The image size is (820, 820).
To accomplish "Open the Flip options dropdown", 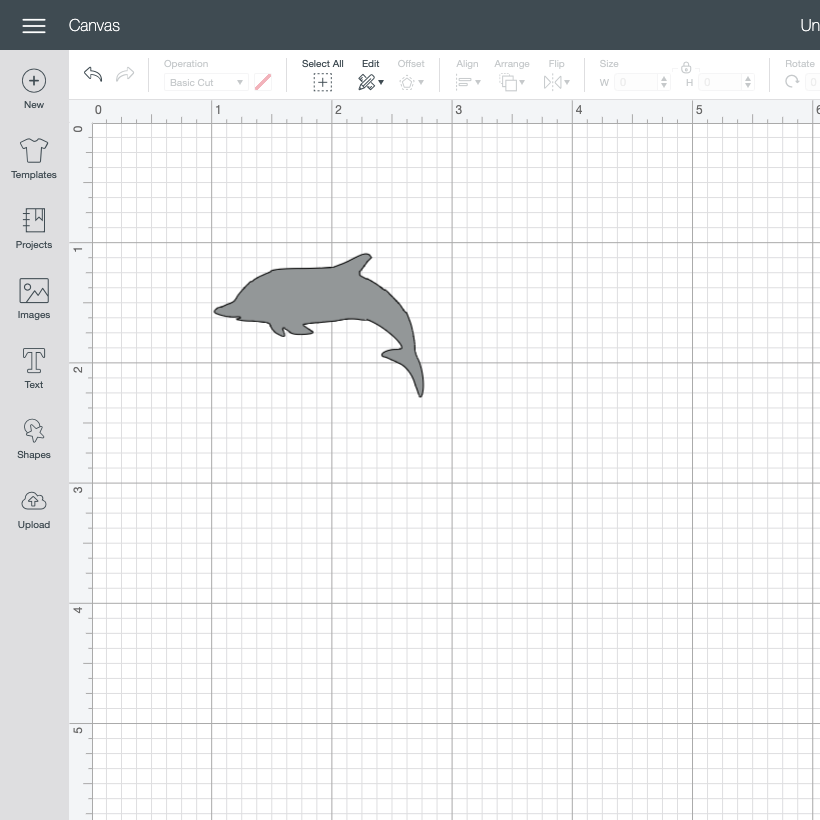I will (x=556, y=82).
